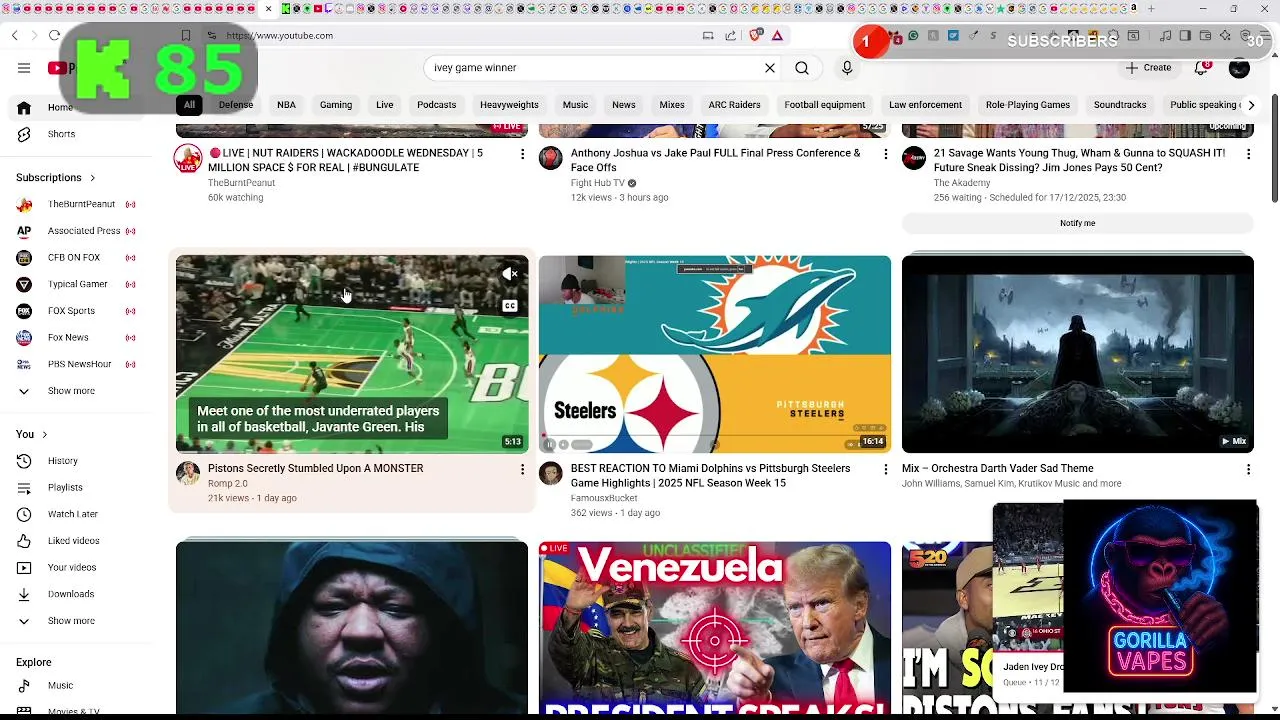Expand the Subscriptions section chevron
The image size is (1280, 720).
click(92, 178)
